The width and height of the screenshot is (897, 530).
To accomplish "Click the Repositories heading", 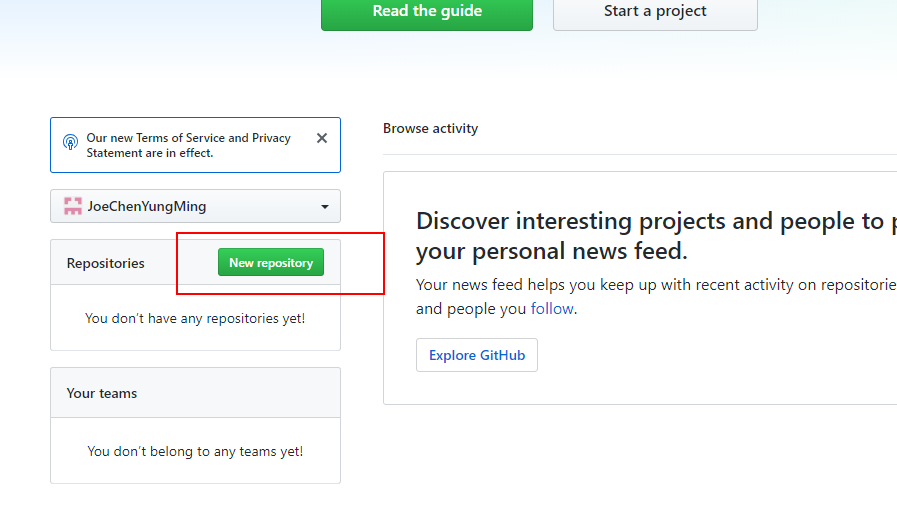I will click(x=106, y=263).
